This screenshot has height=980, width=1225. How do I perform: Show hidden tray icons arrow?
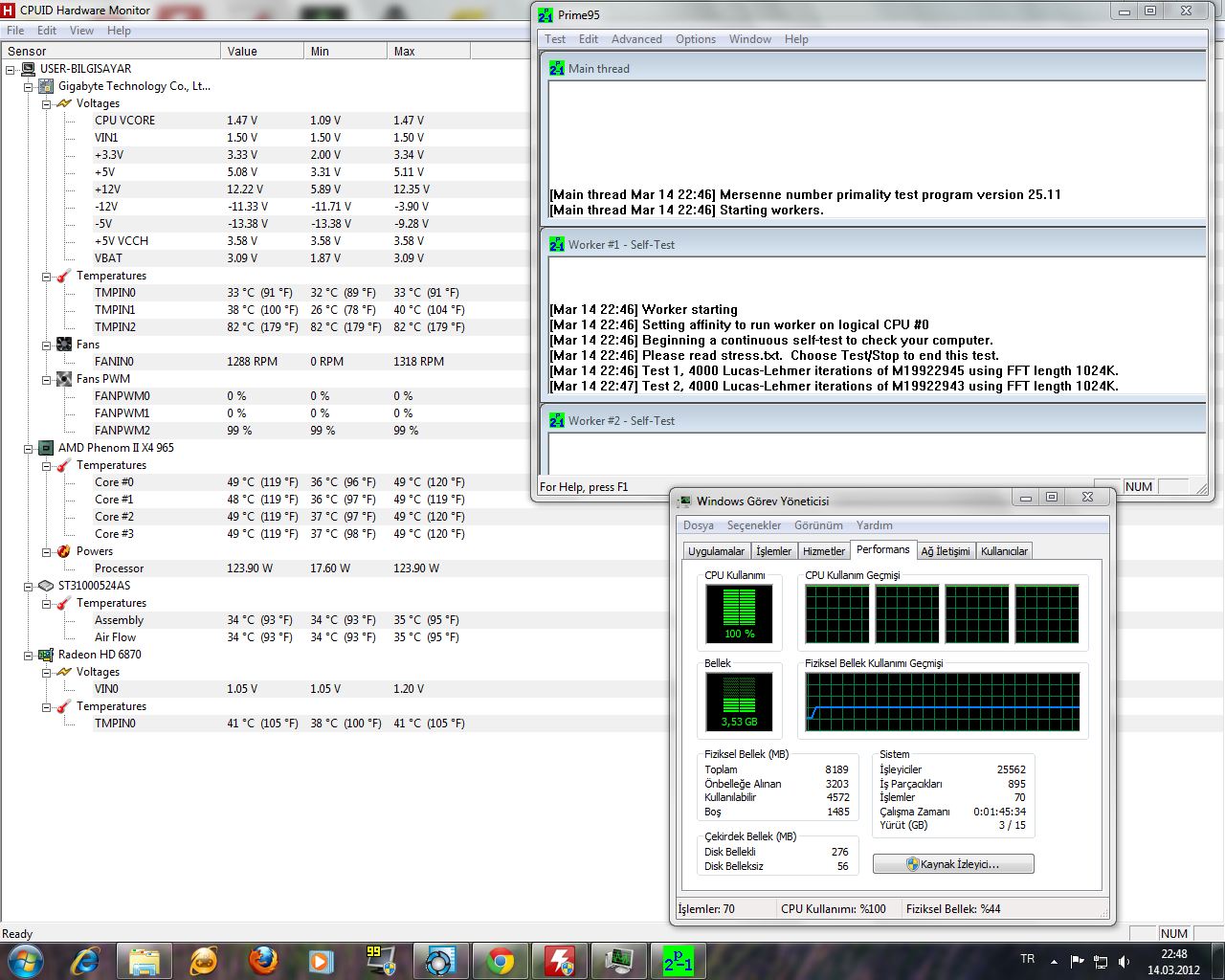point(1054,961)
